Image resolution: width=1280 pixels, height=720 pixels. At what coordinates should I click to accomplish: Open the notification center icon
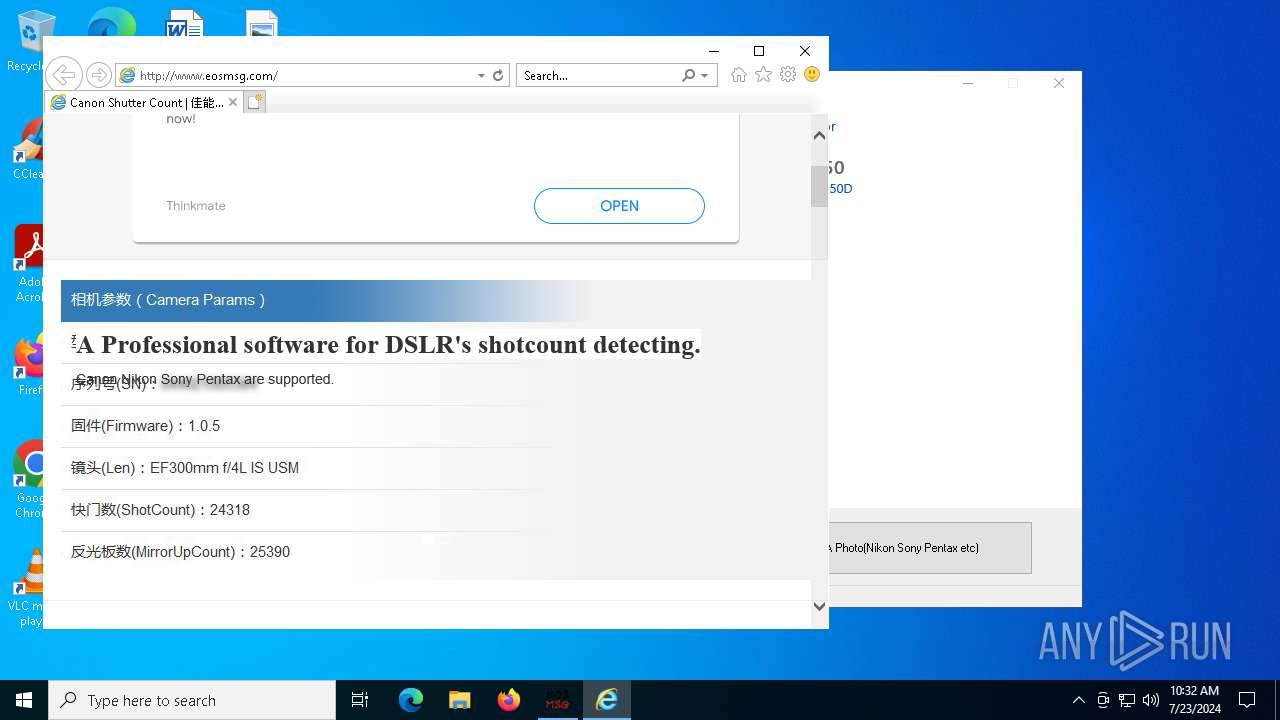click(1247, 700)
